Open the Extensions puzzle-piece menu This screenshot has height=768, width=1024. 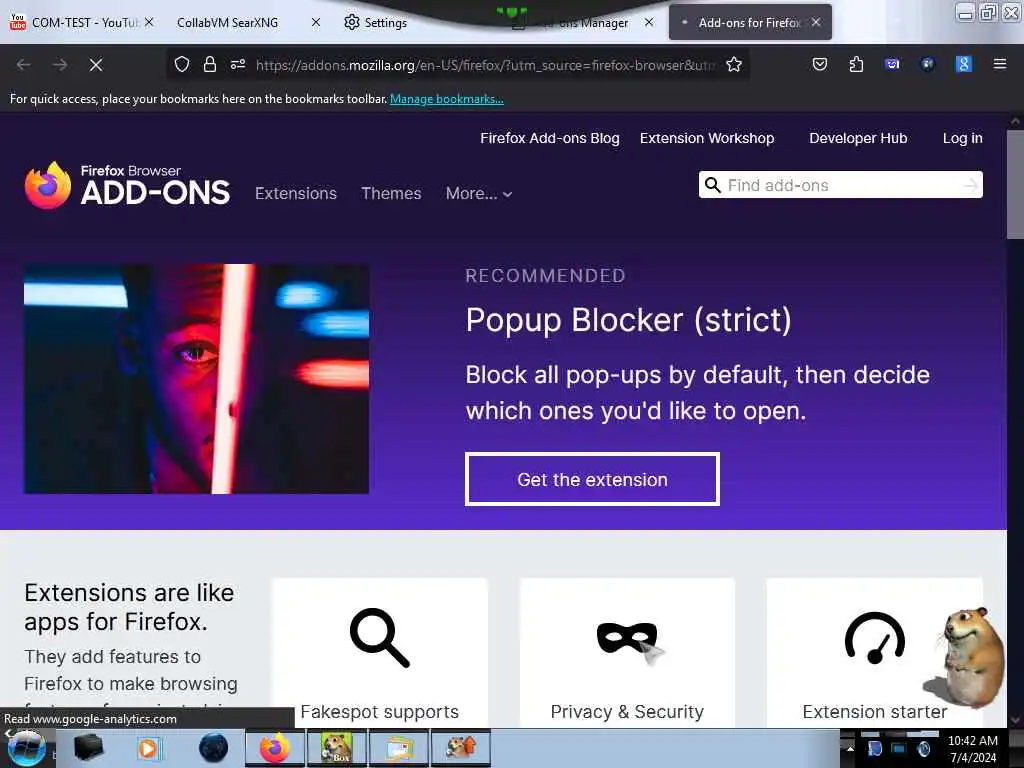(x=856, y=64)
